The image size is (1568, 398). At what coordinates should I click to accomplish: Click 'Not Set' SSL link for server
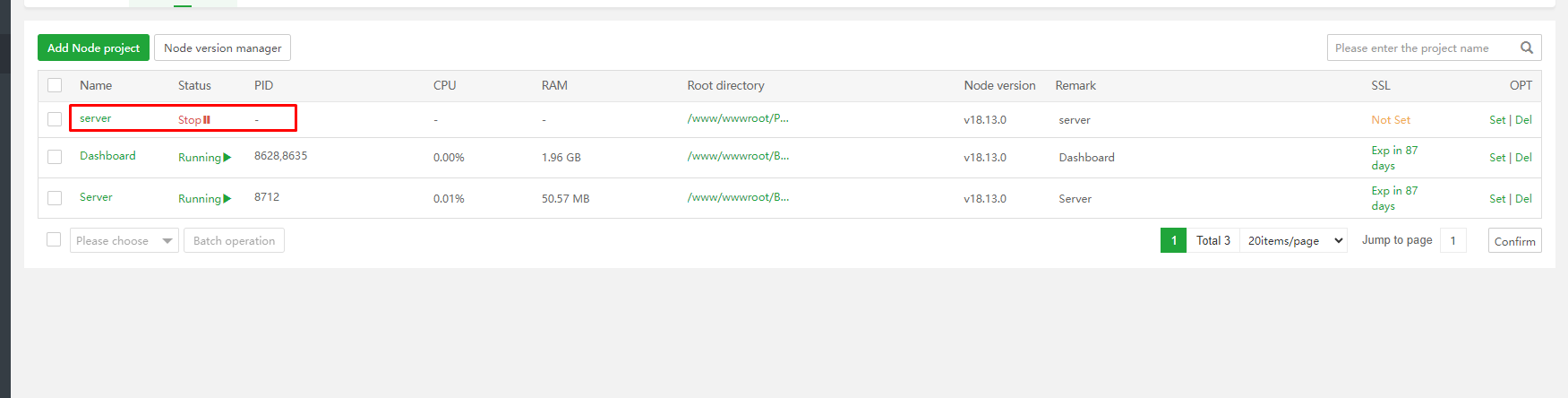1390,120
